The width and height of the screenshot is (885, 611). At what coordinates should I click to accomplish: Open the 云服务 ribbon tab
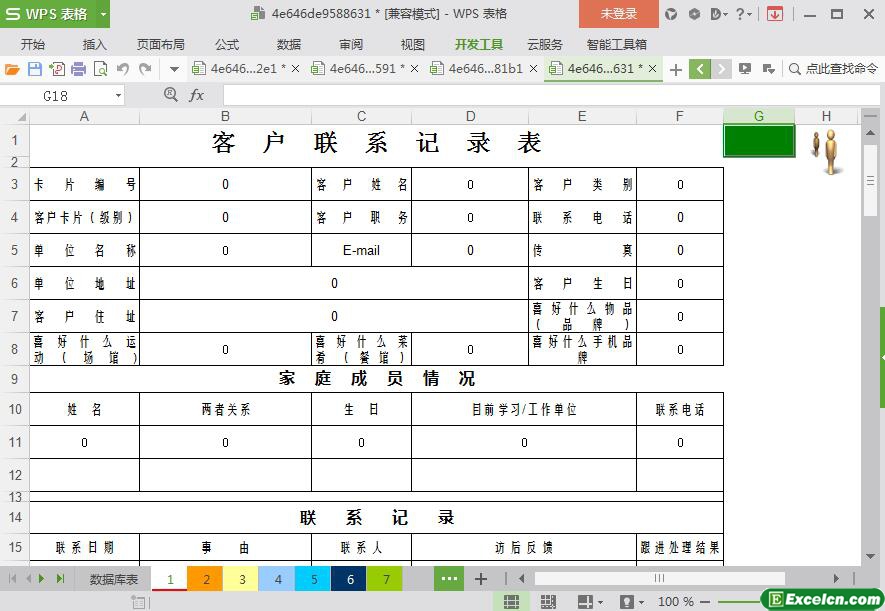coord(545,45)
